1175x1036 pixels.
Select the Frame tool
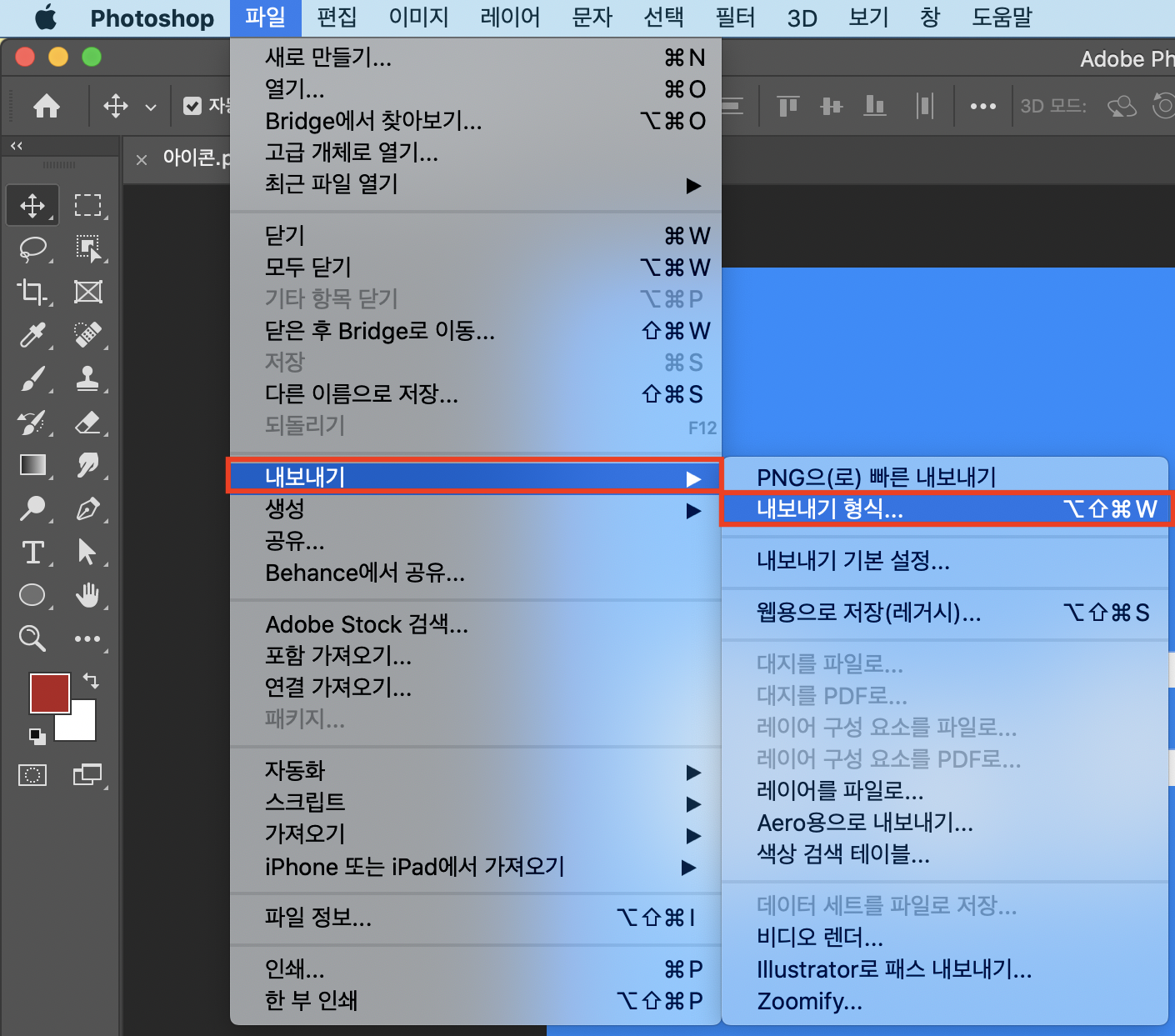(x=87, y=292)
